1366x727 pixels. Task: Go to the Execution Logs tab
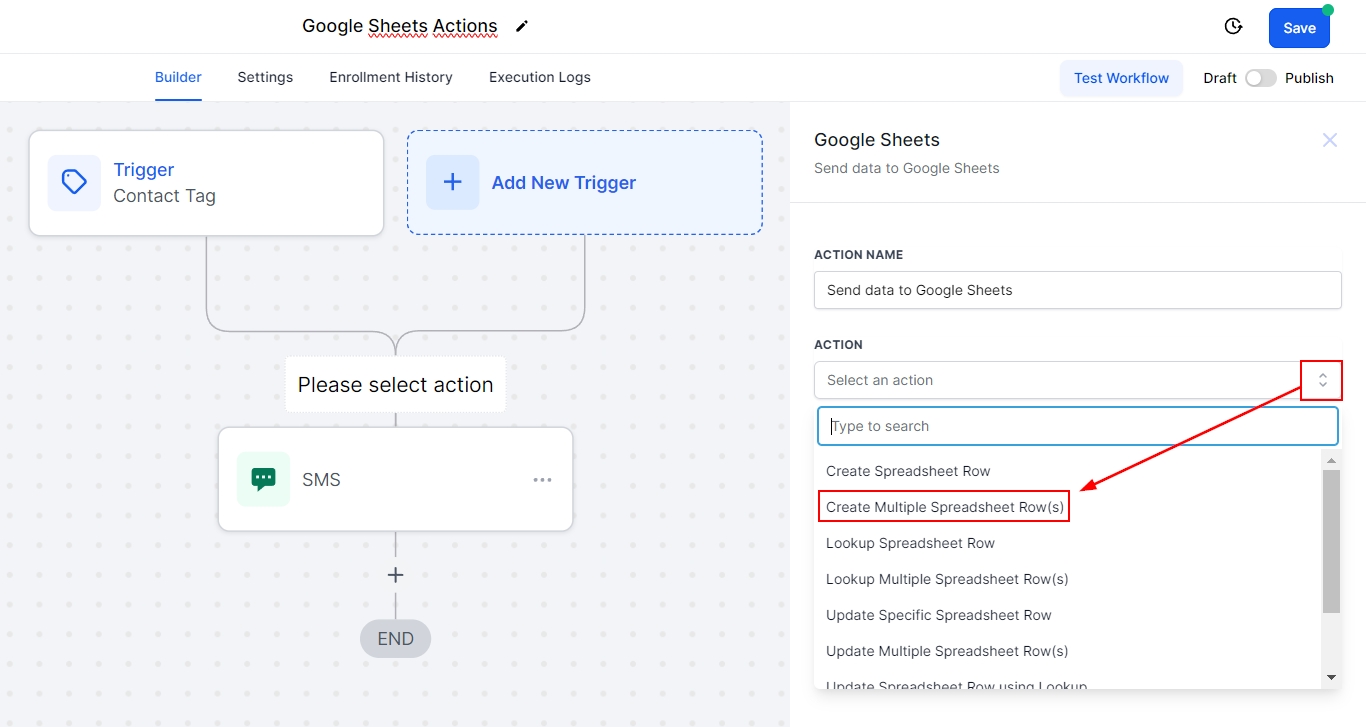pyautogui.click(x=540, y=77)
